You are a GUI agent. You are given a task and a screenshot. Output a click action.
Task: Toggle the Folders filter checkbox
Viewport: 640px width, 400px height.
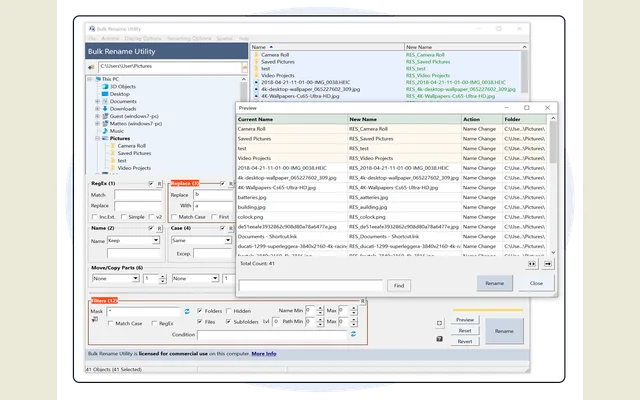pyautogui.click(x=200, y=311)
